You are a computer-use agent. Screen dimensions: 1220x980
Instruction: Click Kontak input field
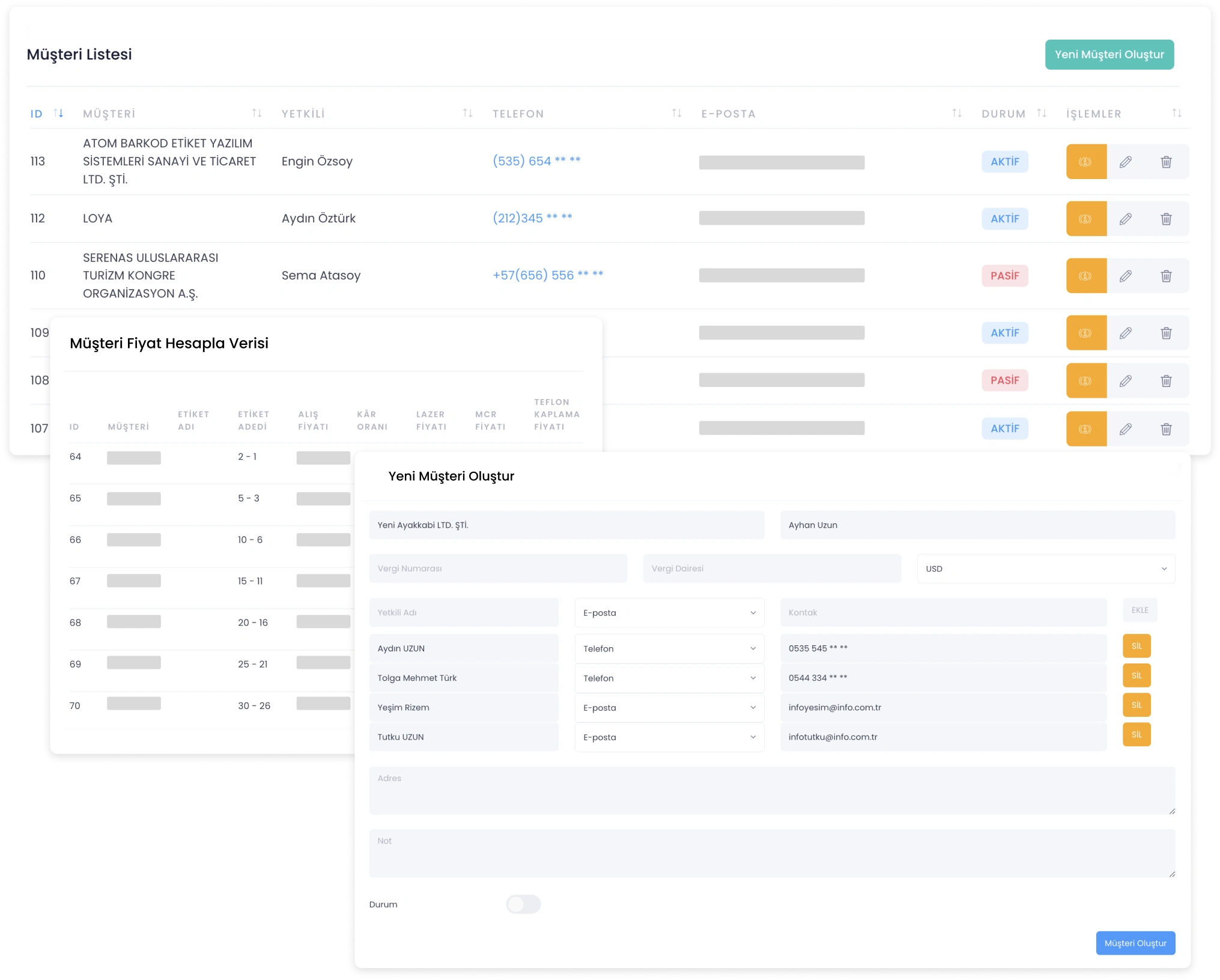pos(943,612)
